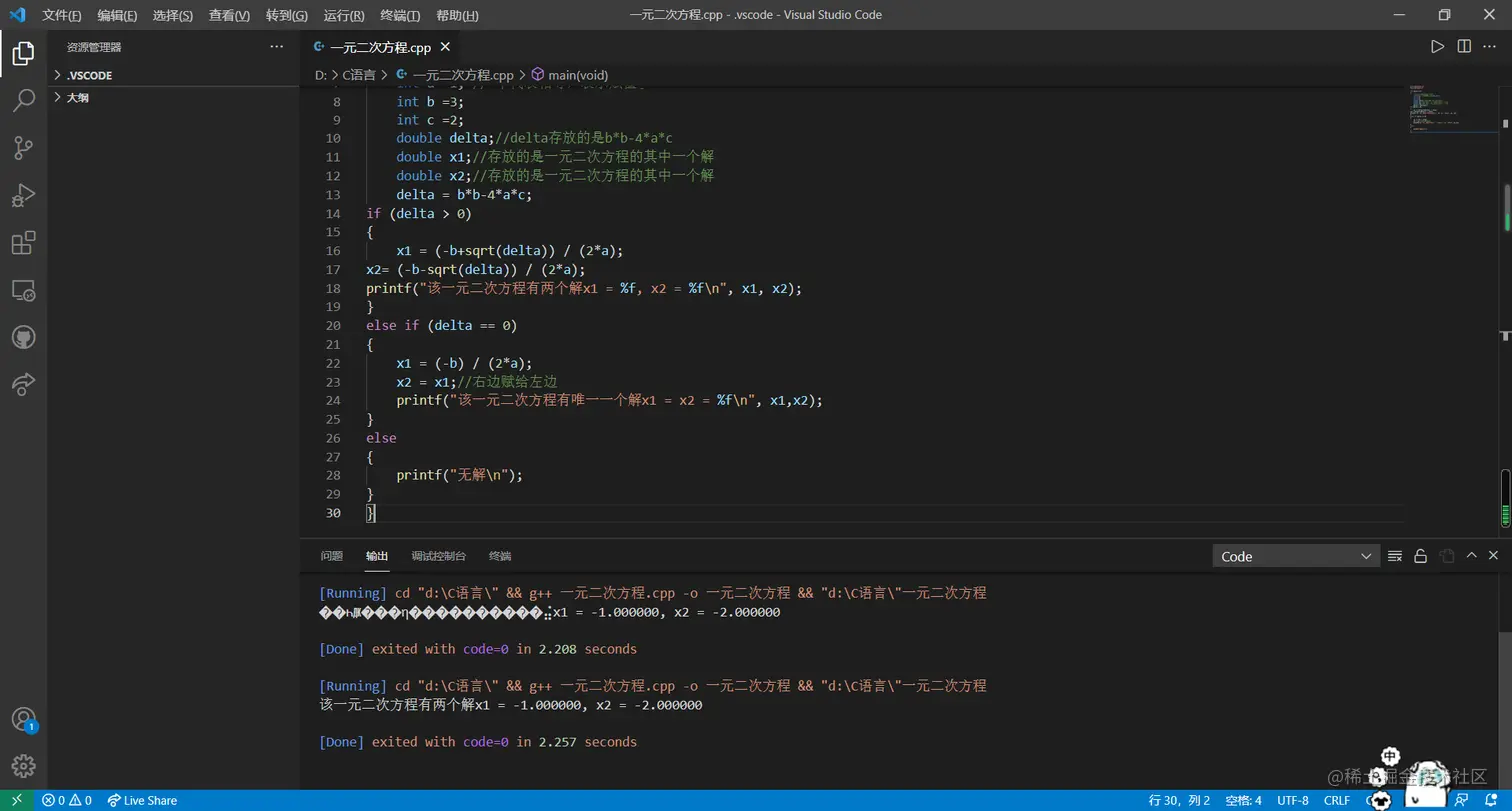Open the Search view in activity bar
The height and width of the screenshot is (811, 1512).
click(x=23, y=100)
